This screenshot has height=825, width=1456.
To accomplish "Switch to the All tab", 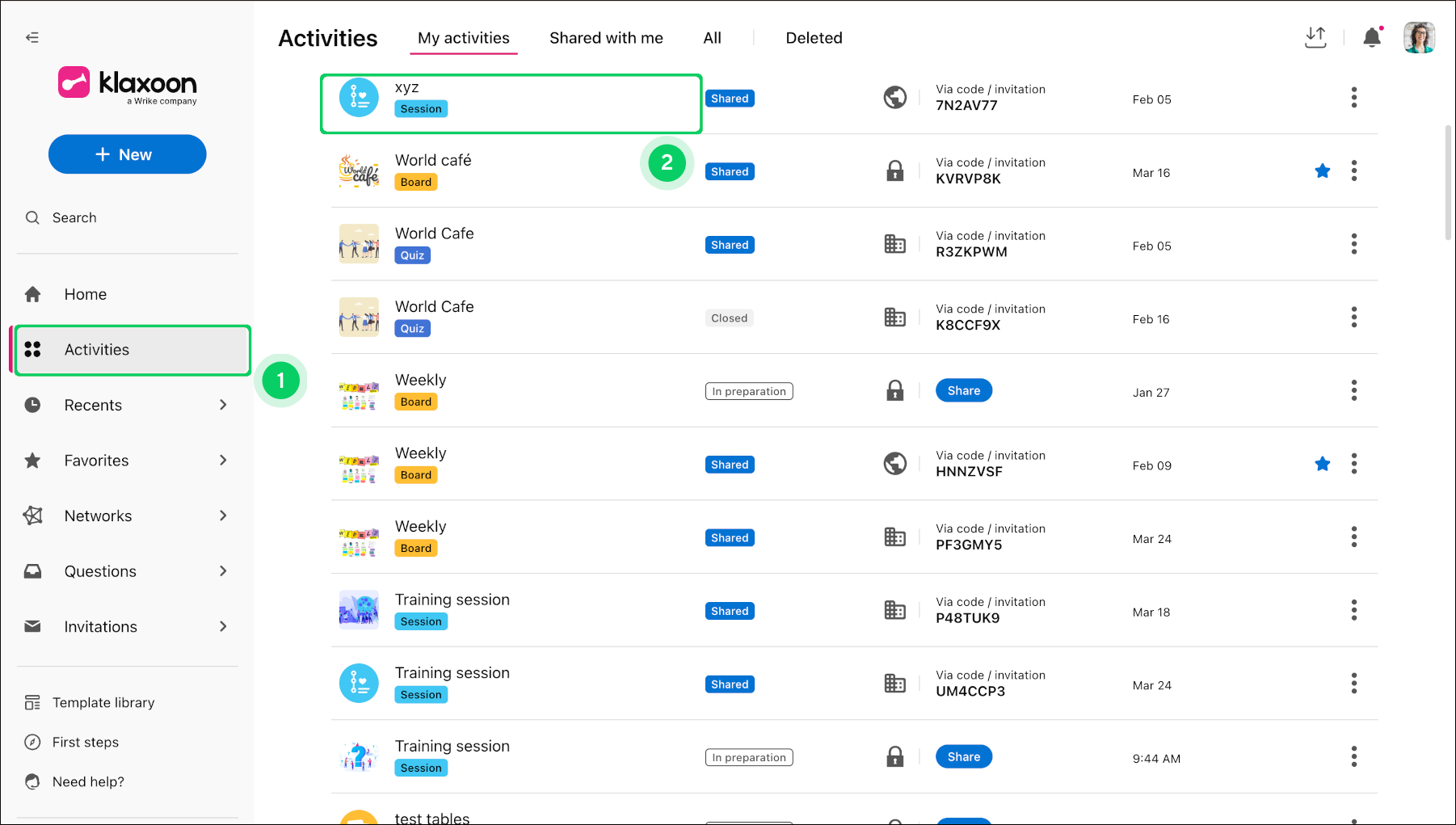I will pyautogui.click(x=712, y=38).
